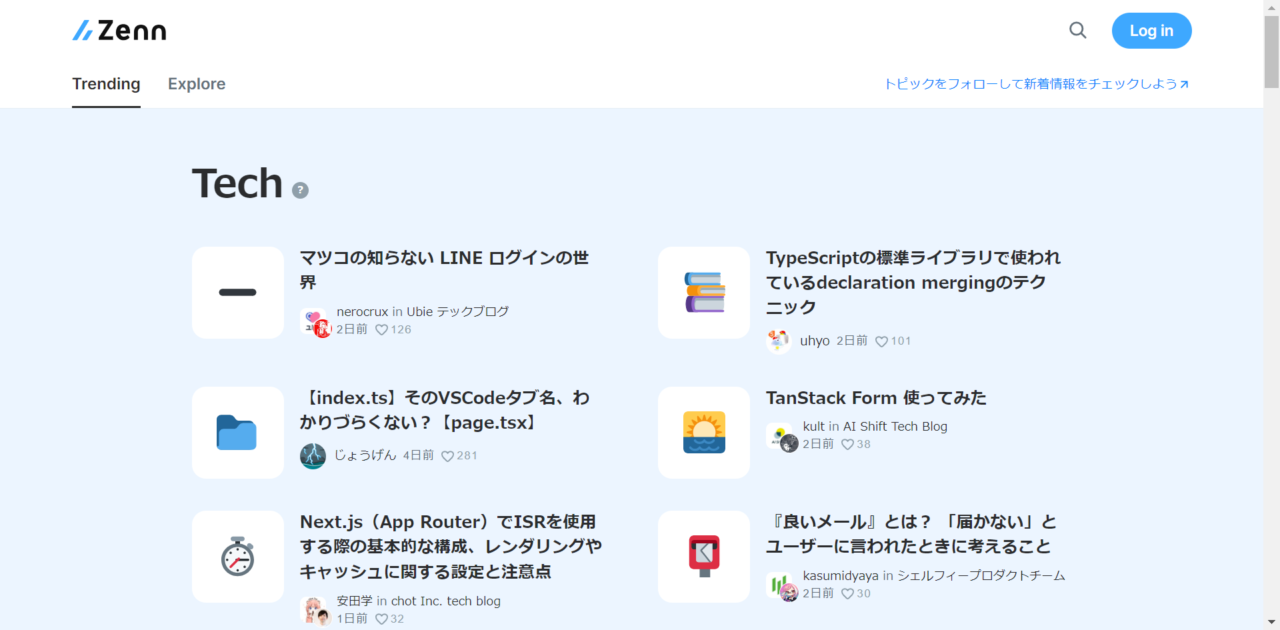Open the sunrise emoji article thumbnail
The width and height of the screenshot is (1280, 630).
(703, 432)
